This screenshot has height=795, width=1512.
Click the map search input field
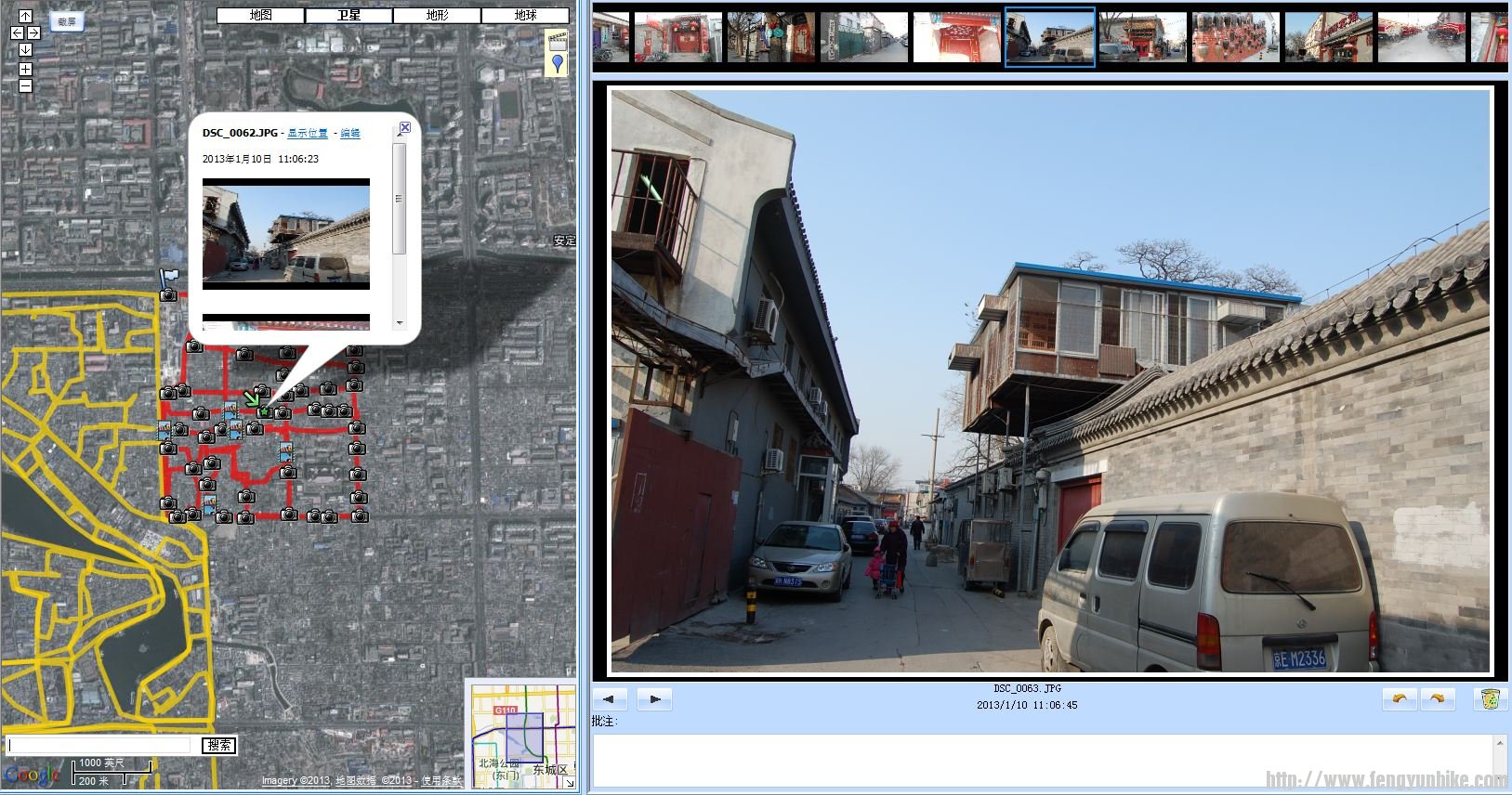(x=100, y=746)
